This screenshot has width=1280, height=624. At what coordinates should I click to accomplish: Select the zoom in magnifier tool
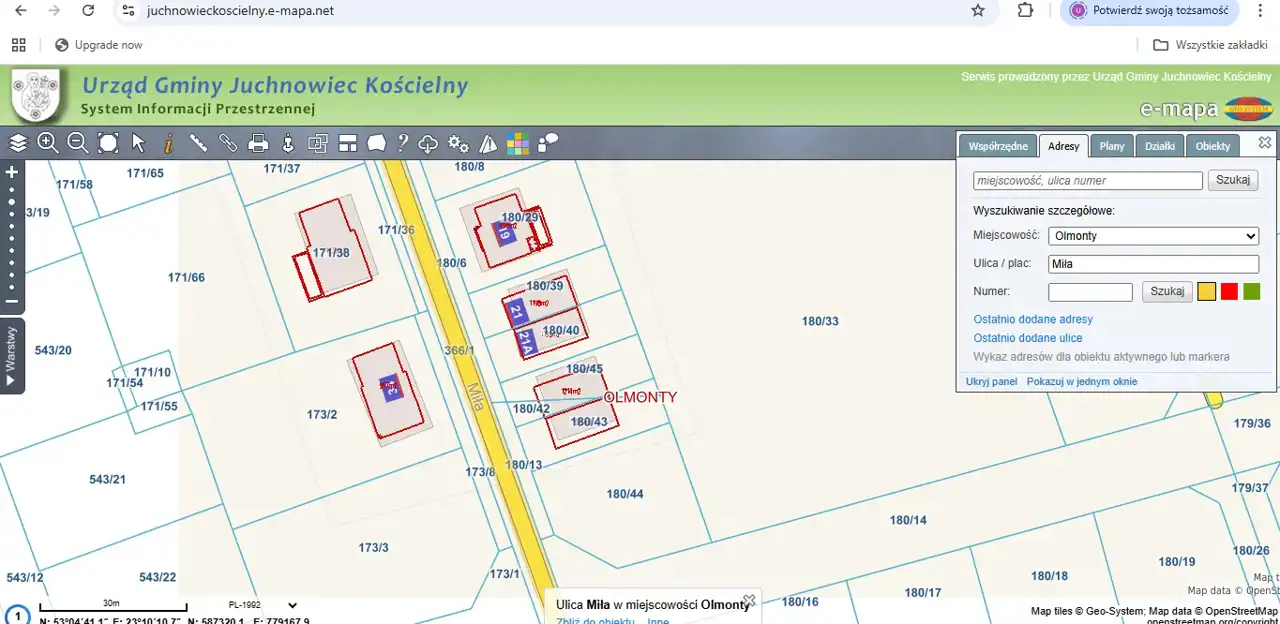click(47, 143)
